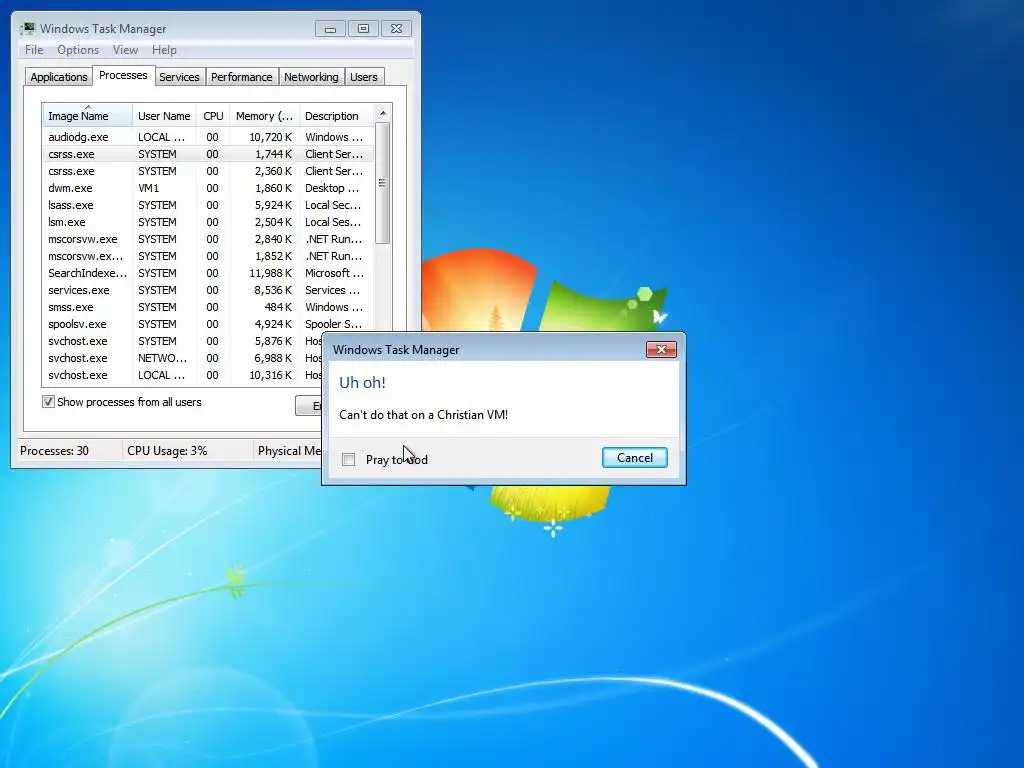Close the Uh oh! dialog with X
Viewport: 1024px width, 768px height.
(661, 349)
